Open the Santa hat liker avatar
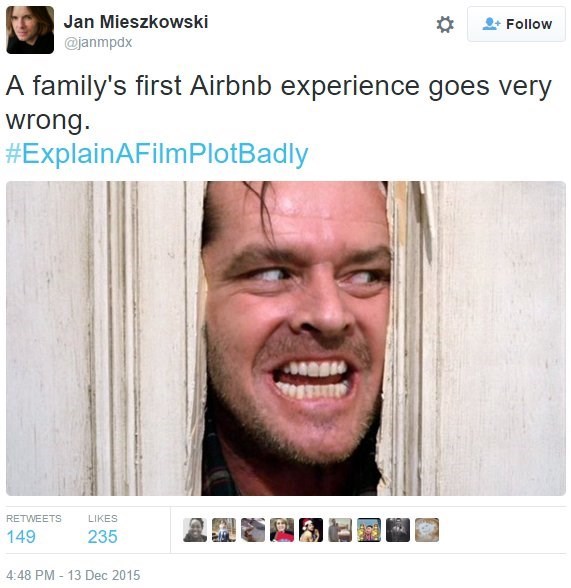Viewport: 571px width, 588px height. 311,530
